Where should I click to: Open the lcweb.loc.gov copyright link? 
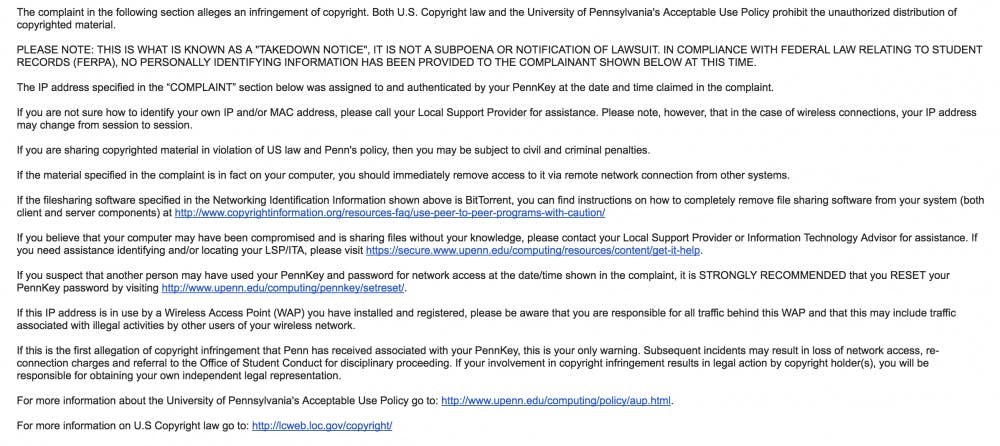pyautogui.click(x=322, y=425)
